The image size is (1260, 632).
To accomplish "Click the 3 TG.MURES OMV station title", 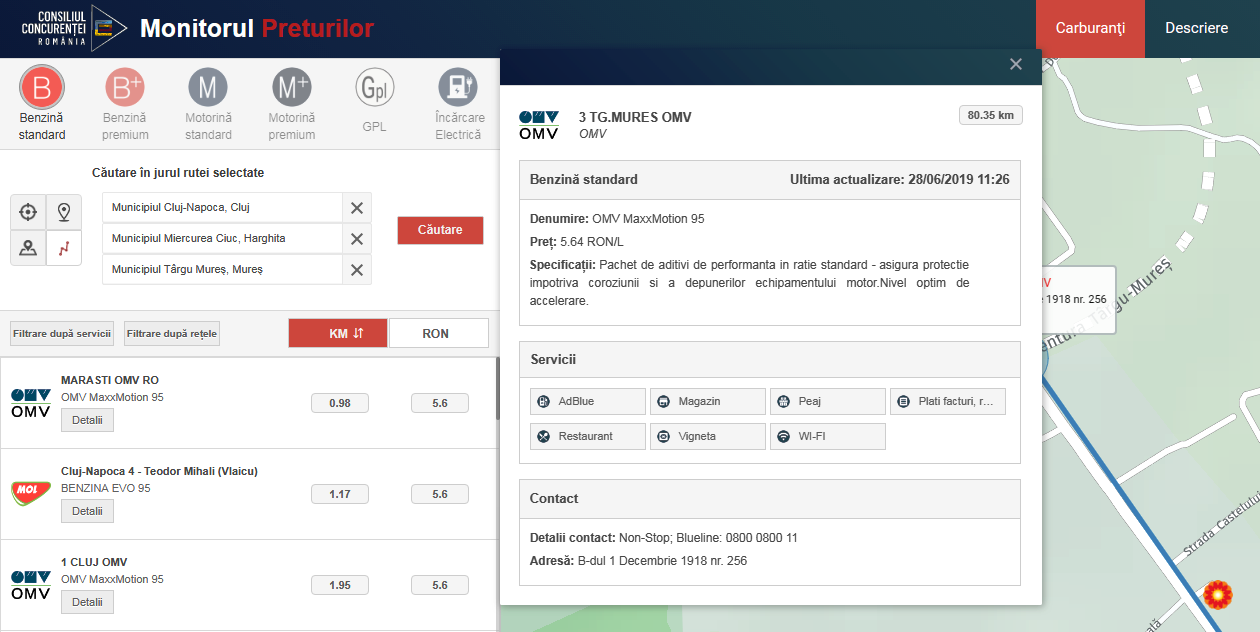I will point(635,117).
